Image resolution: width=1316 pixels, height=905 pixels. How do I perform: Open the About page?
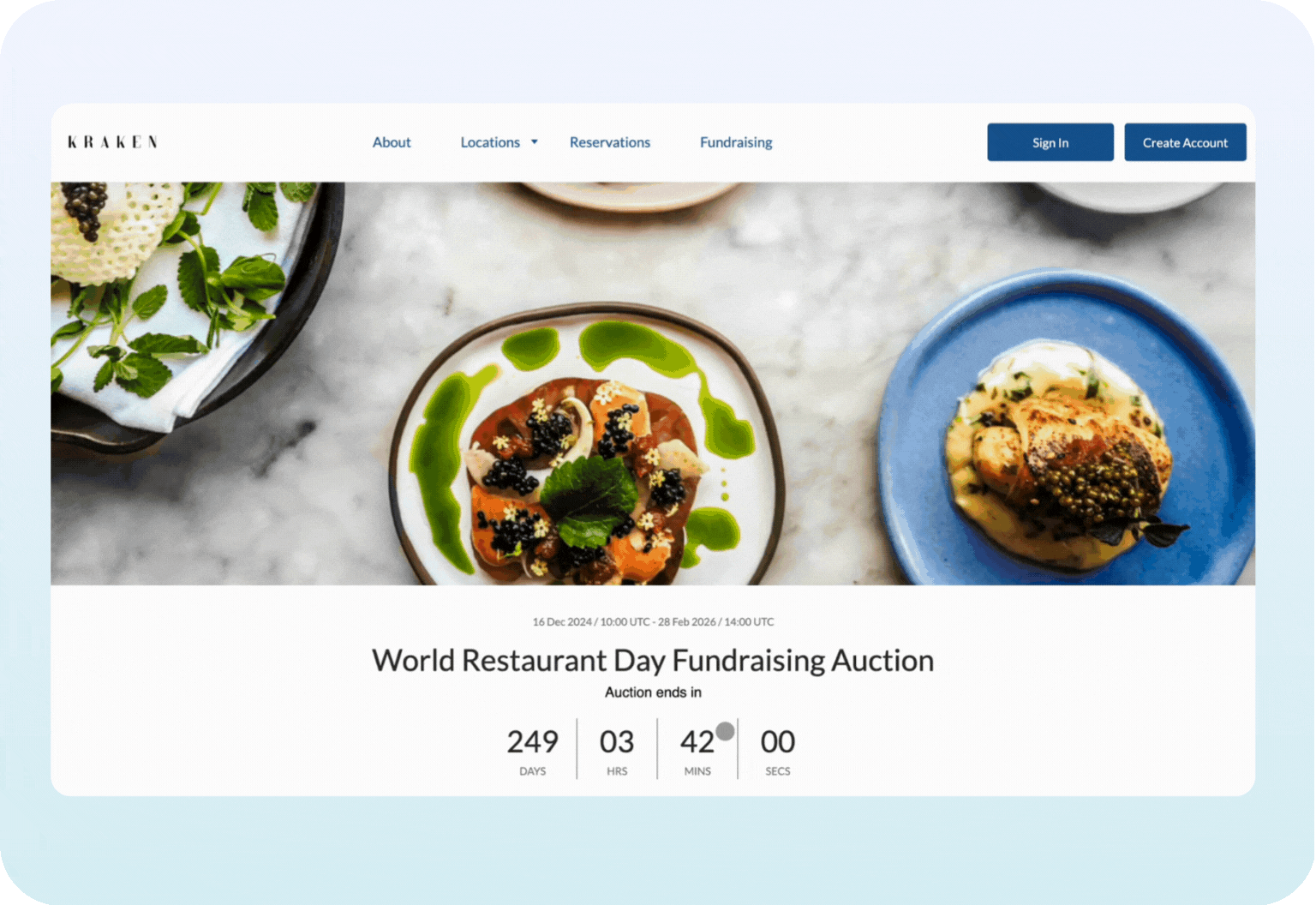pos(392,142)
